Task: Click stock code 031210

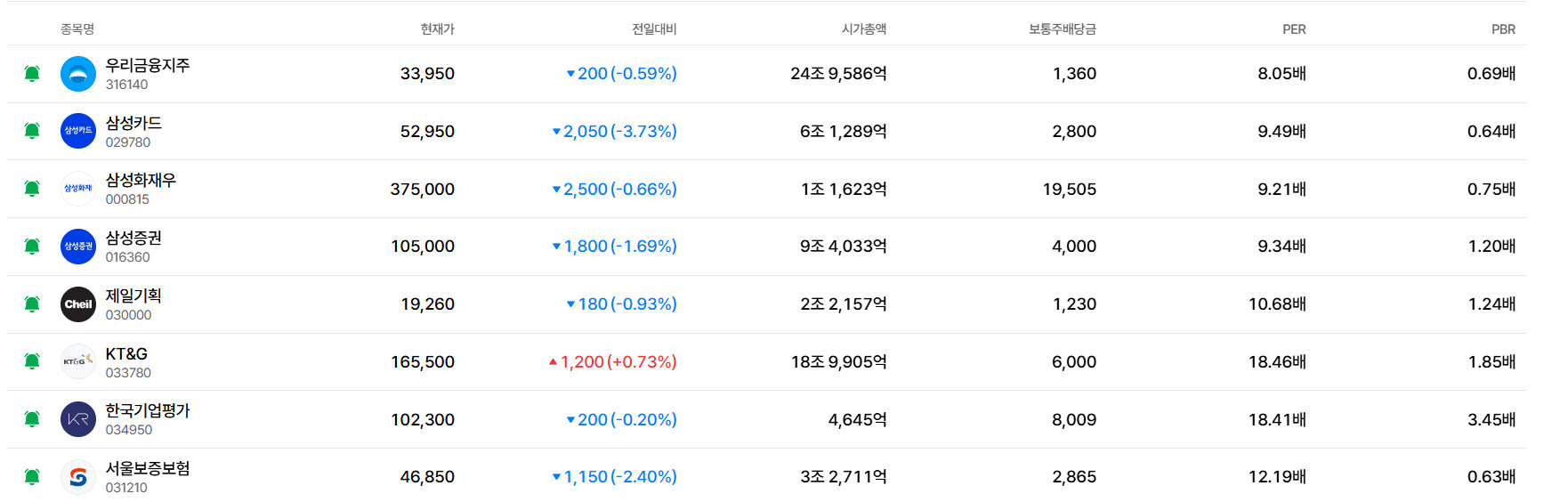Action: tap(126, 488)
